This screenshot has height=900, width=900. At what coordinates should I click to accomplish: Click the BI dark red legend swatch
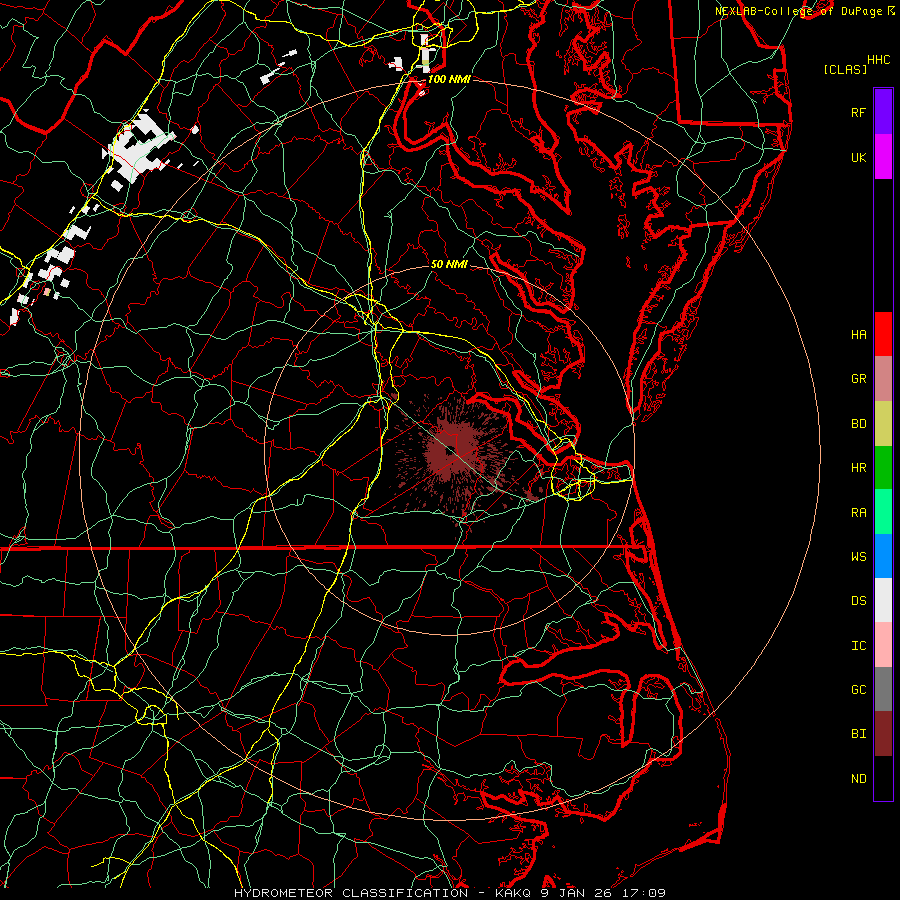pyautogui.click(x=883, y=734)
